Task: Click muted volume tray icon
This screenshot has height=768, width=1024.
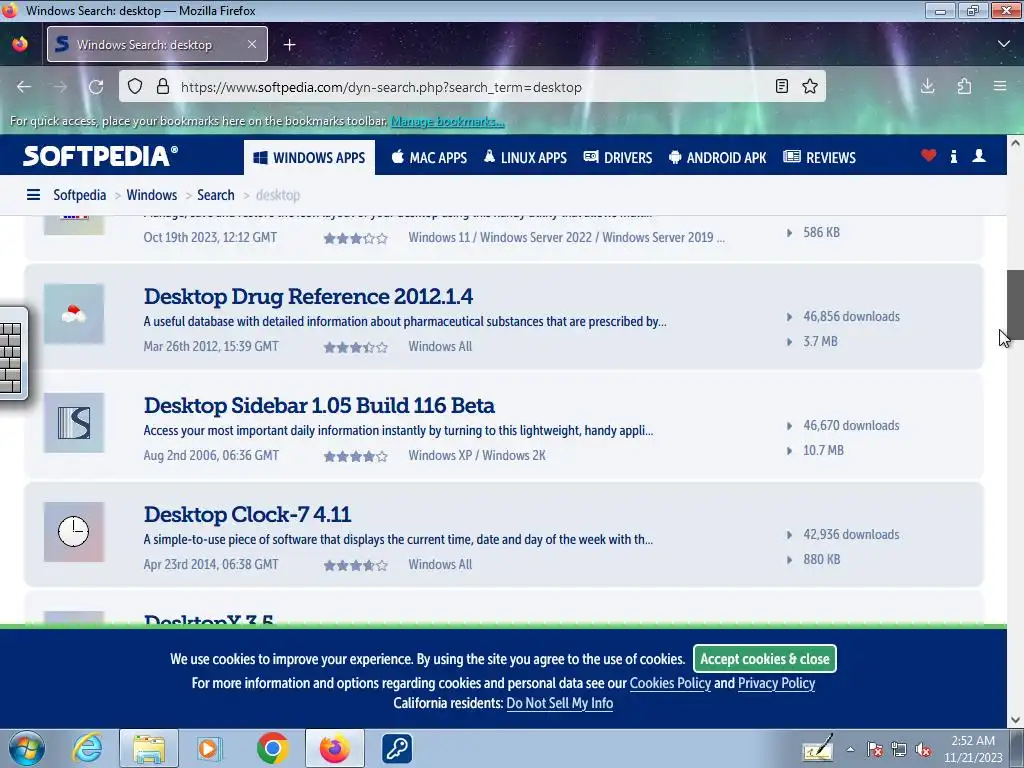Action: point(923,750)
